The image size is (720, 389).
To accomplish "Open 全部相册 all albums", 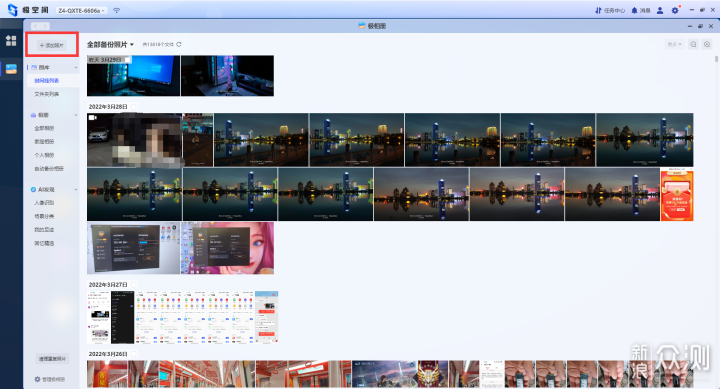I will tap(44, 128).
